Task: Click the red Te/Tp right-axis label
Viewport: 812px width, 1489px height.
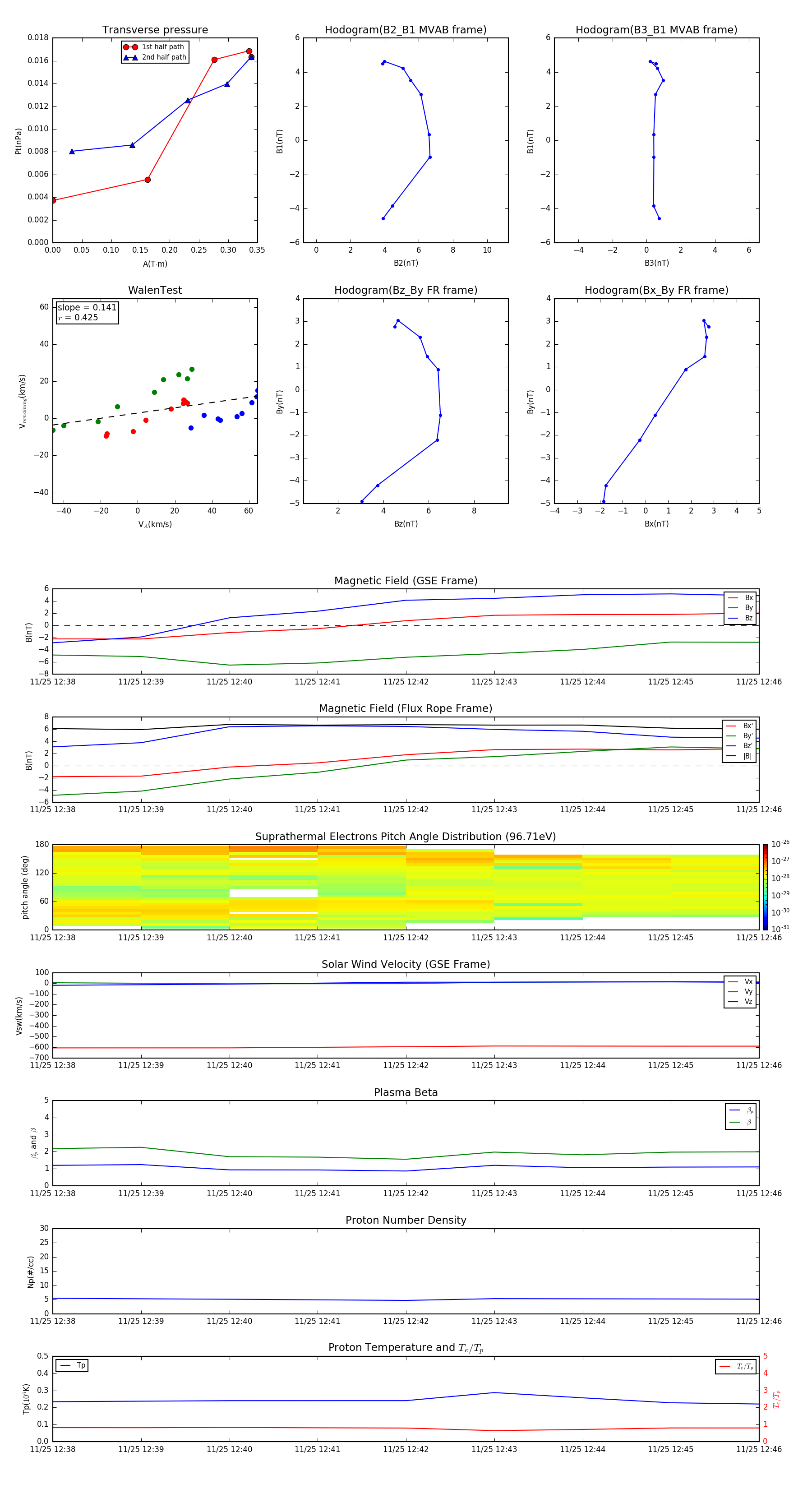Action: click(x=776, y=1399)
